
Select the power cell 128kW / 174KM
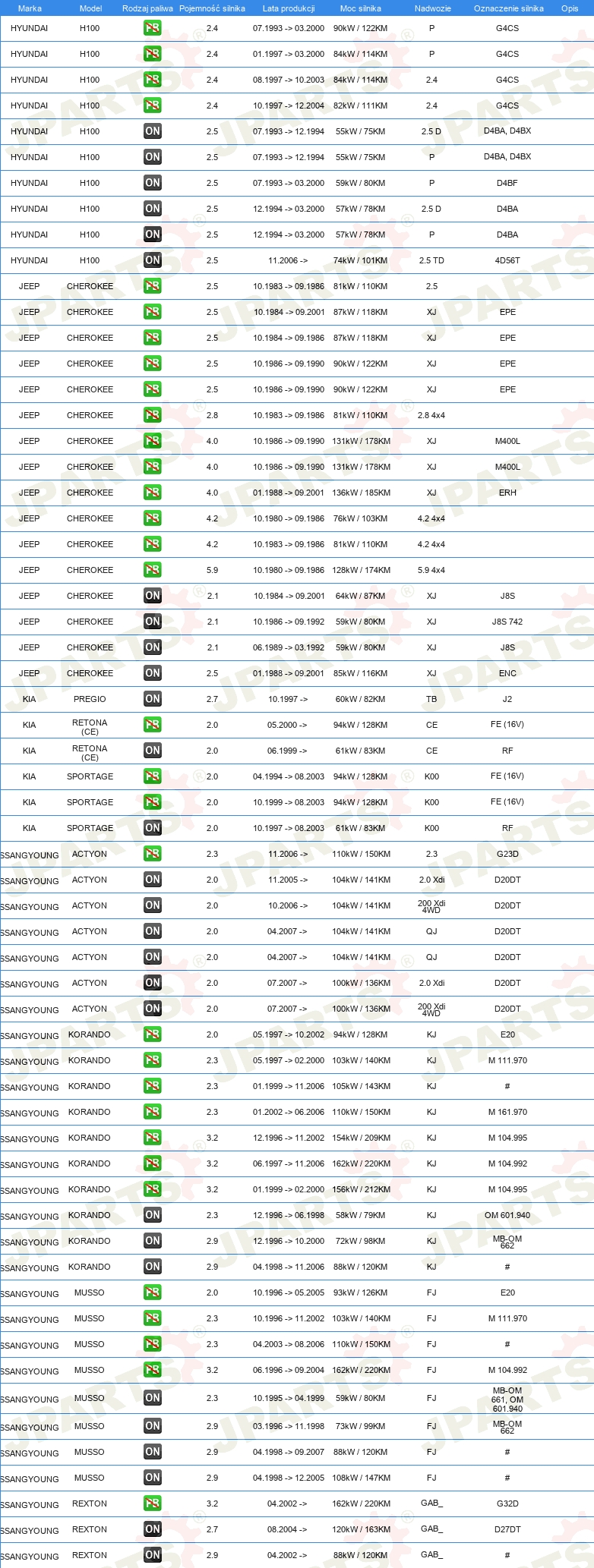pos(361,570)
